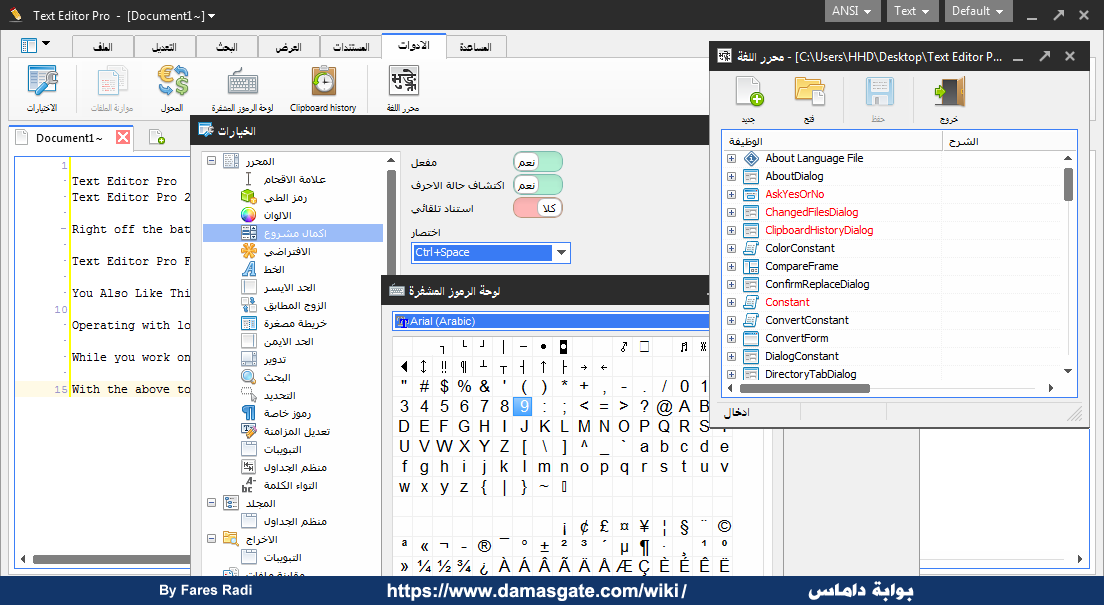The height and width of the screenshot is (605, 1104).
Task: Select رموز خاصة special characters item
Action: [x=287, y=413]
